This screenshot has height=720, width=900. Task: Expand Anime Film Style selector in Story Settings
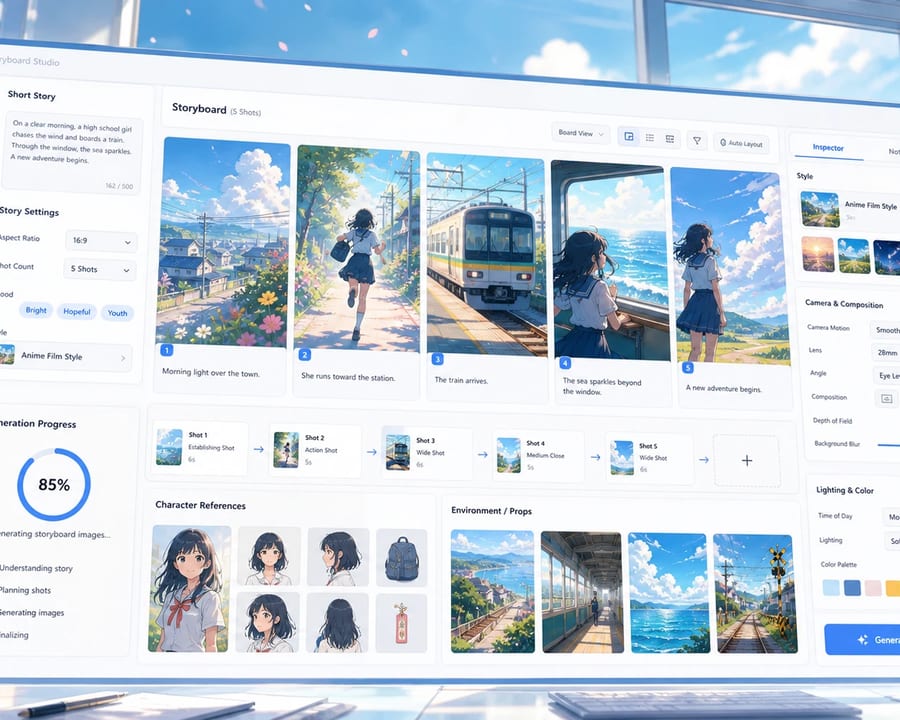click(x=64, y=356)
